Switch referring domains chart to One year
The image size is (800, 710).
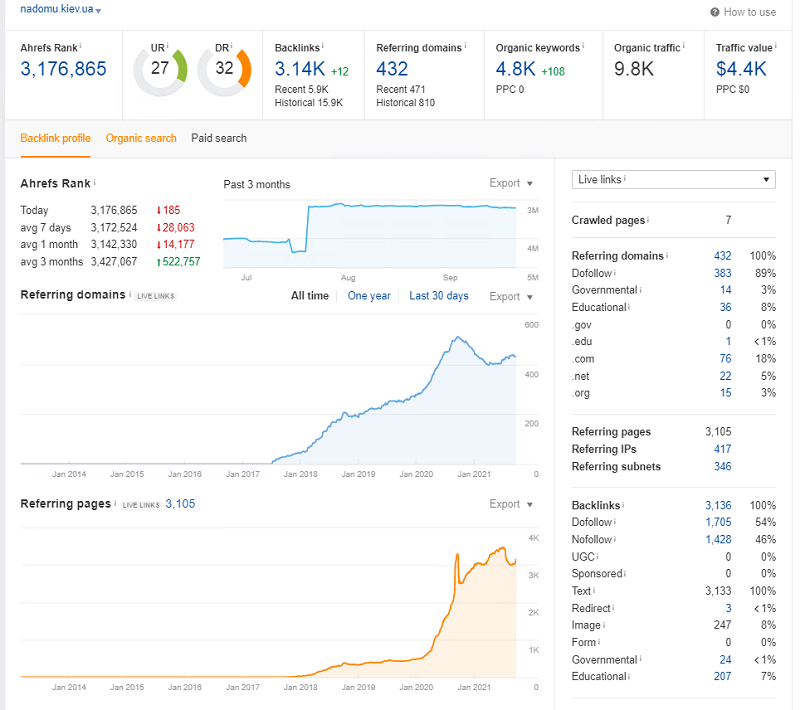point(369,296)
